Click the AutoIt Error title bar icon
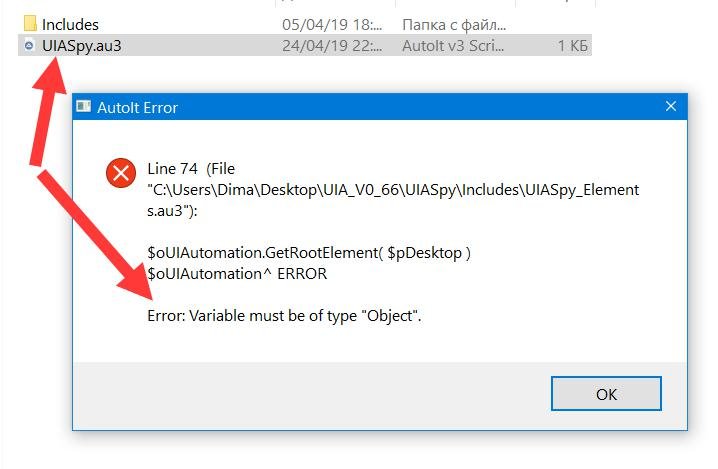 tap(84, 107)
